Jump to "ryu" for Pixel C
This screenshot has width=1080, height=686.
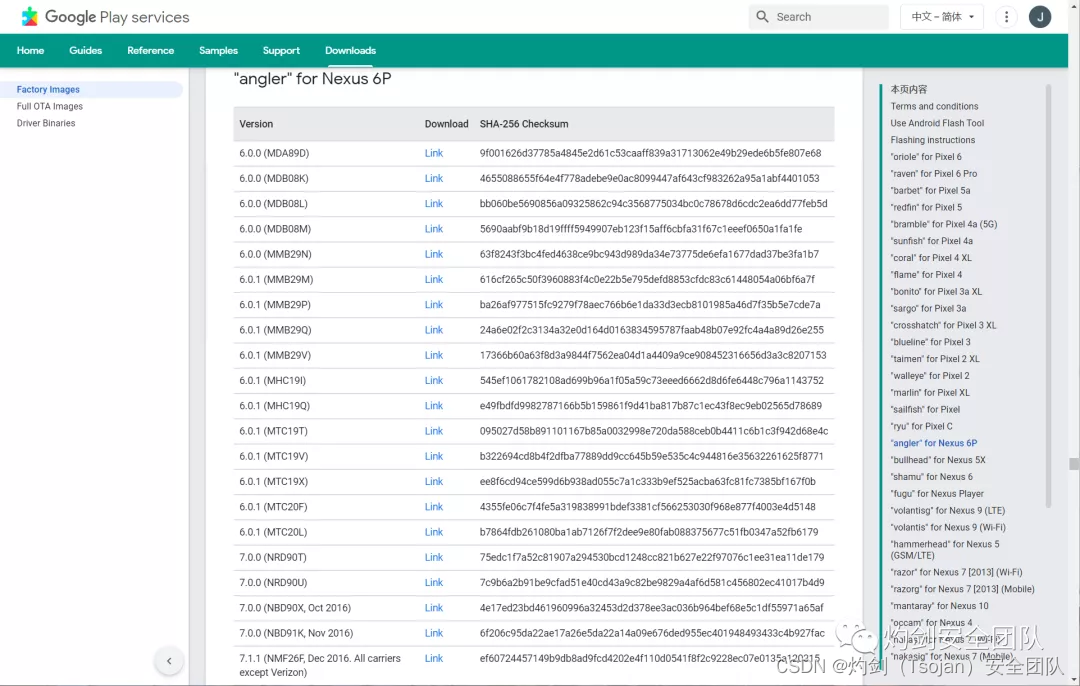[x=921, y=426]
